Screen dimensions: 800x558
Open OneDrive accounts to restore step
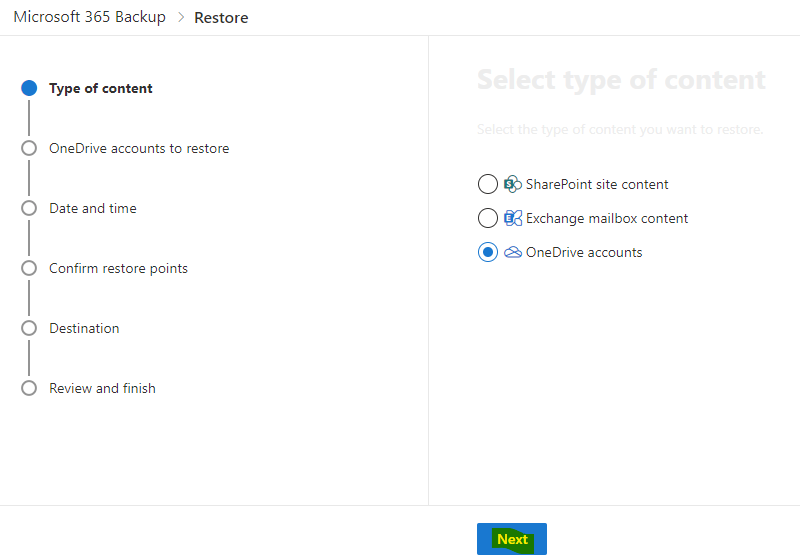pyautogui.click(x=139, y=148)
